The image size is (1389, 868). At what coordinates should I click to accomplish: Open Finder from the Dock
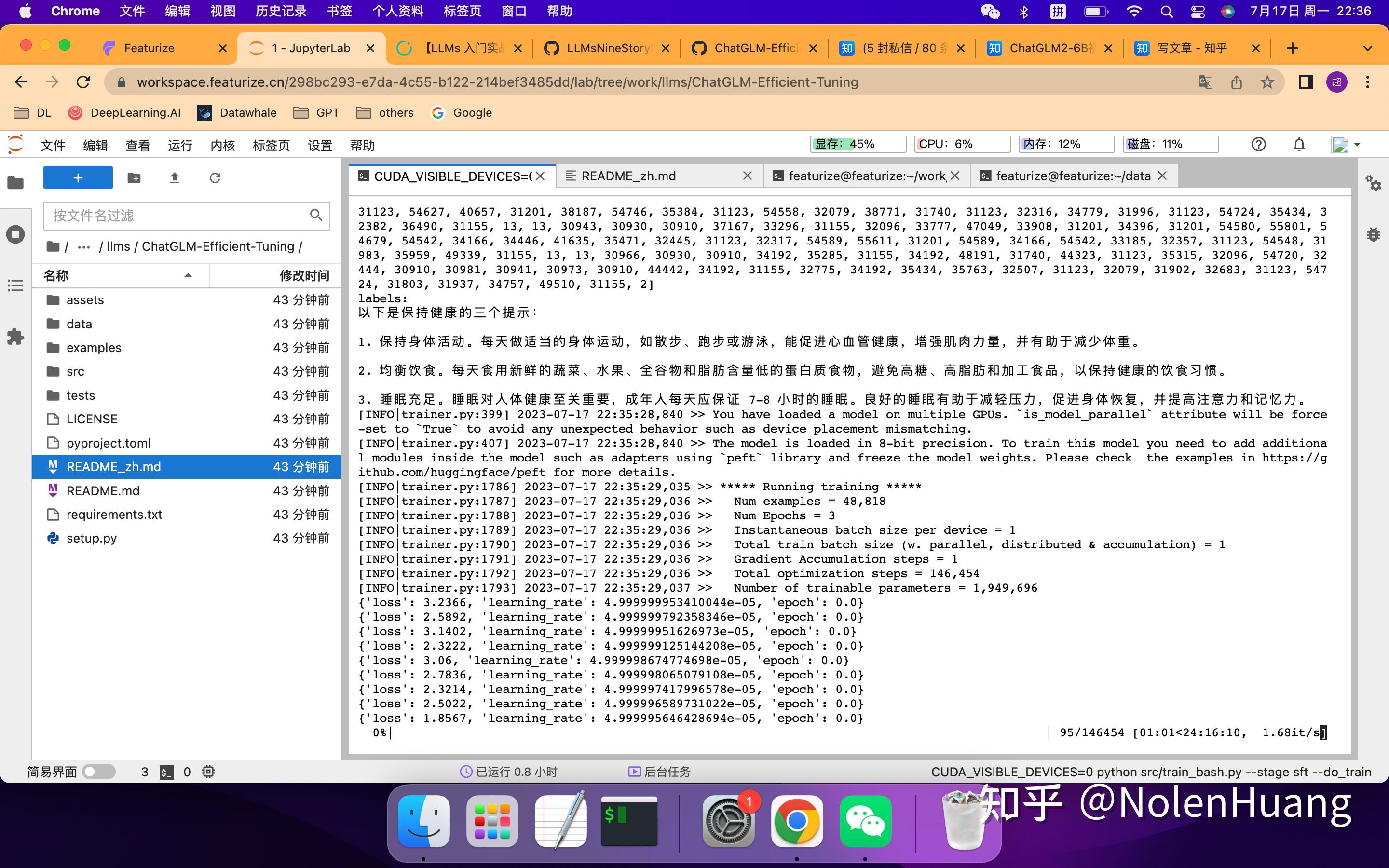click(x=423, y=822)
